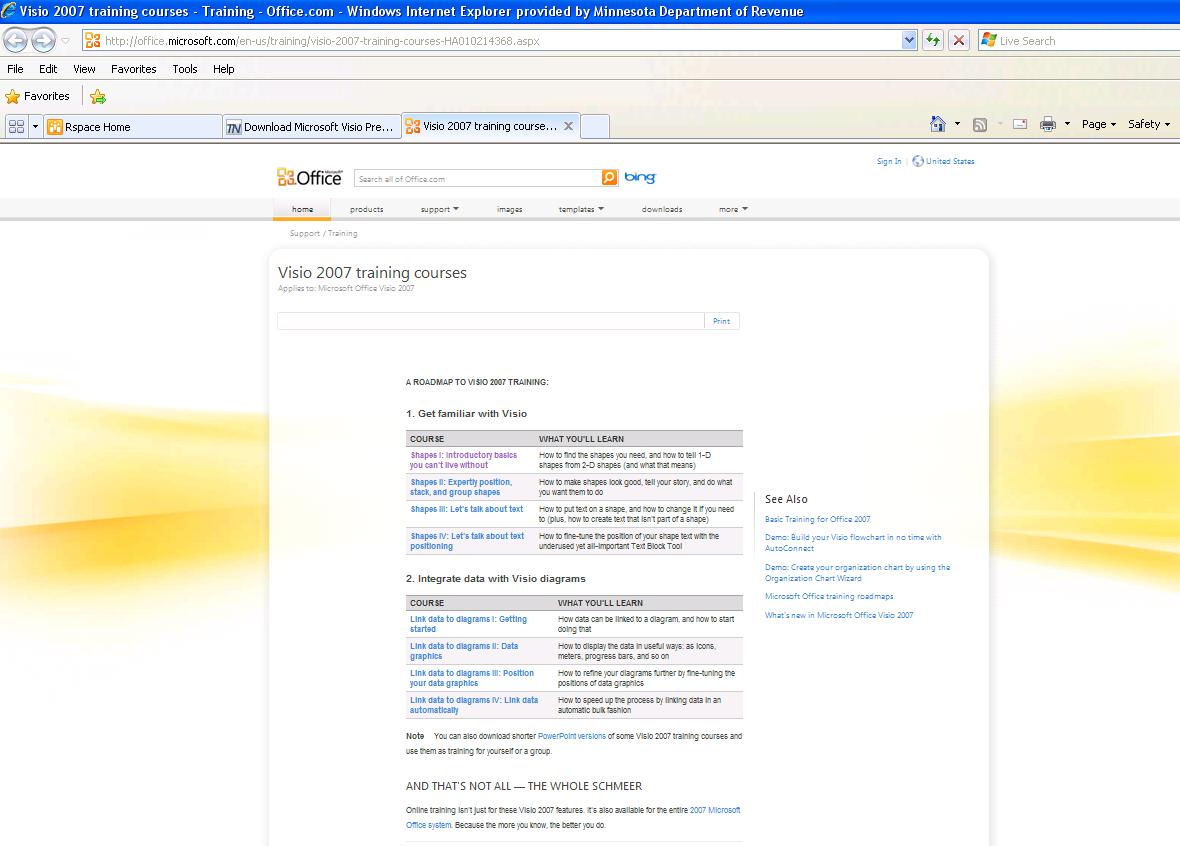The image size is (1180, 846).
Task: Click the Sign In link
Action: (889, 161)
